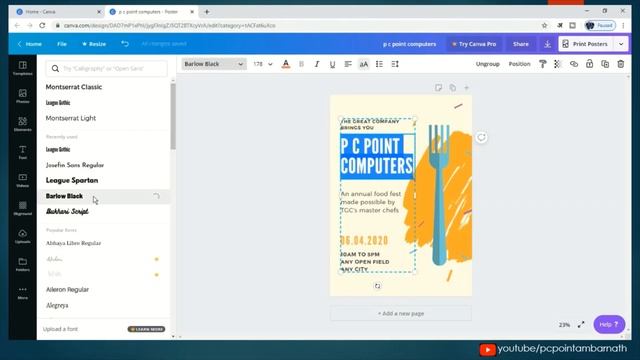Toggle bold formatting
The image size is (640, 360).
point(301,64)
